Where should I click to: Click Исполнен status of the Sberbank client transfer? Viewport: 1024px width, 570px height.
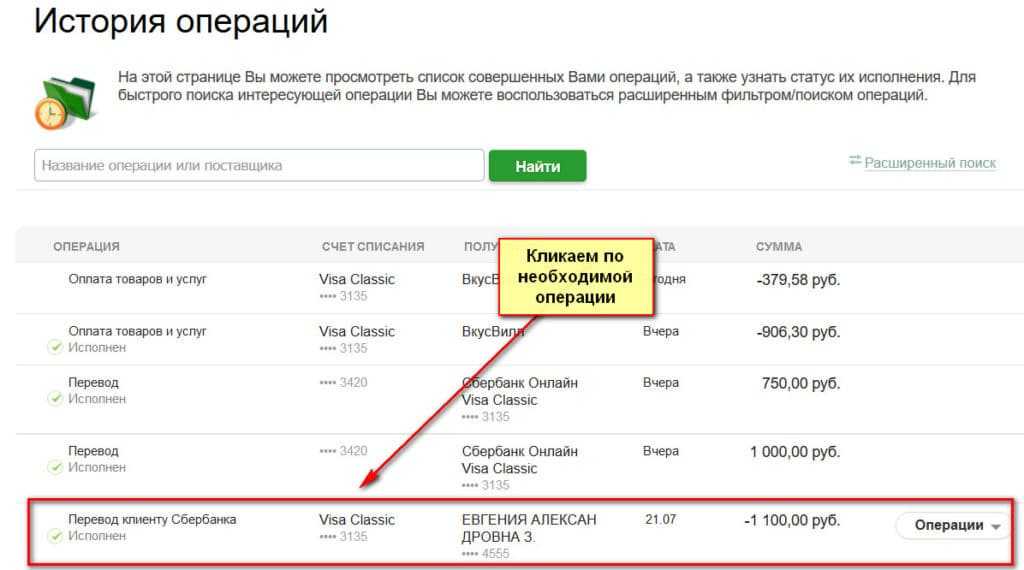pos(97,536)
